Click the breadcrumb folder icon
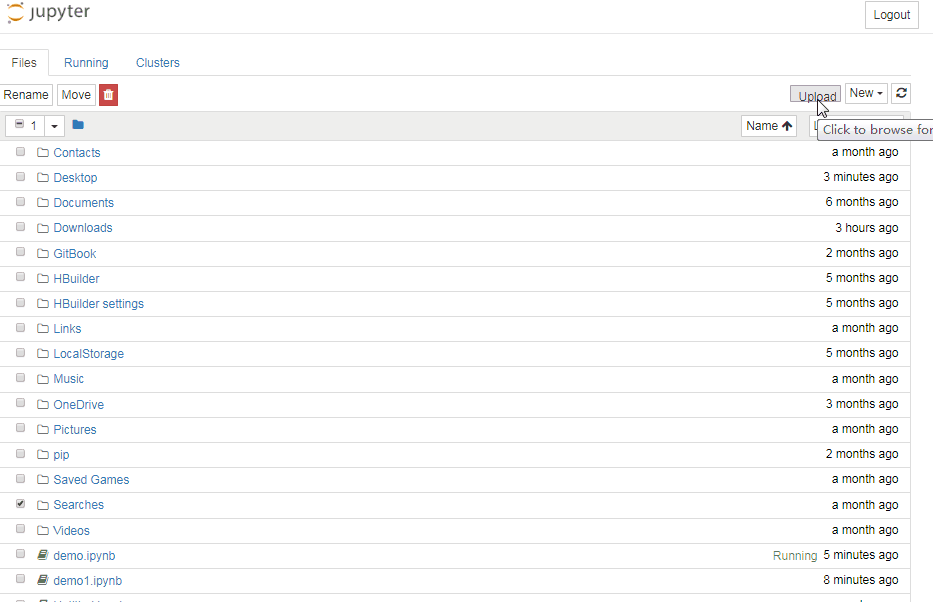Screen dimensions: 933x602 point(78,125)
